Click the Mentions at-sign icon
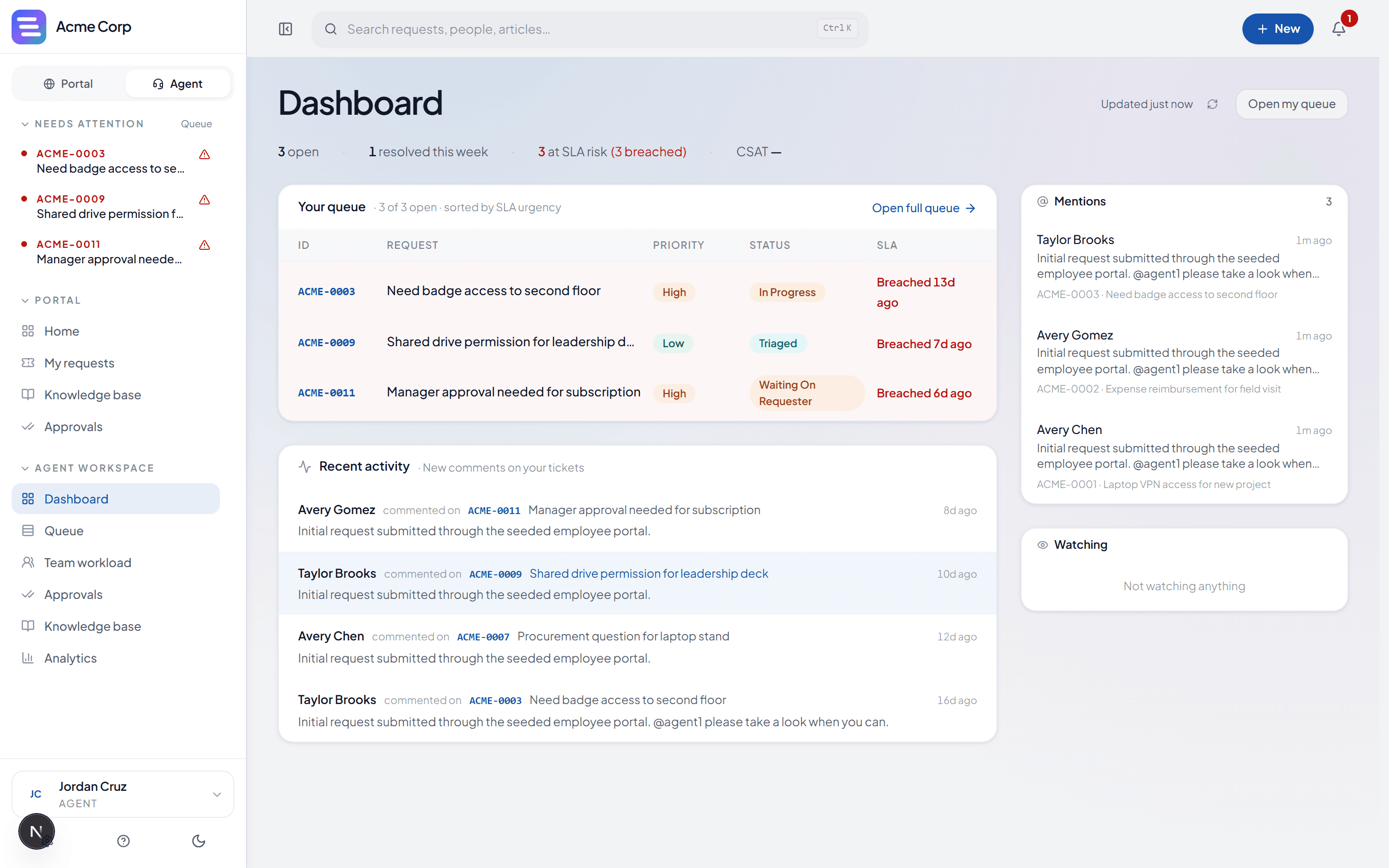Screen dimensions: 1389x868 pyautogui.click(x=1042, y=202)
